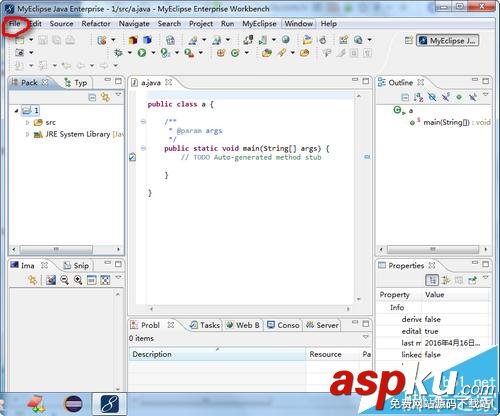Sort by the Description column header

217,354
